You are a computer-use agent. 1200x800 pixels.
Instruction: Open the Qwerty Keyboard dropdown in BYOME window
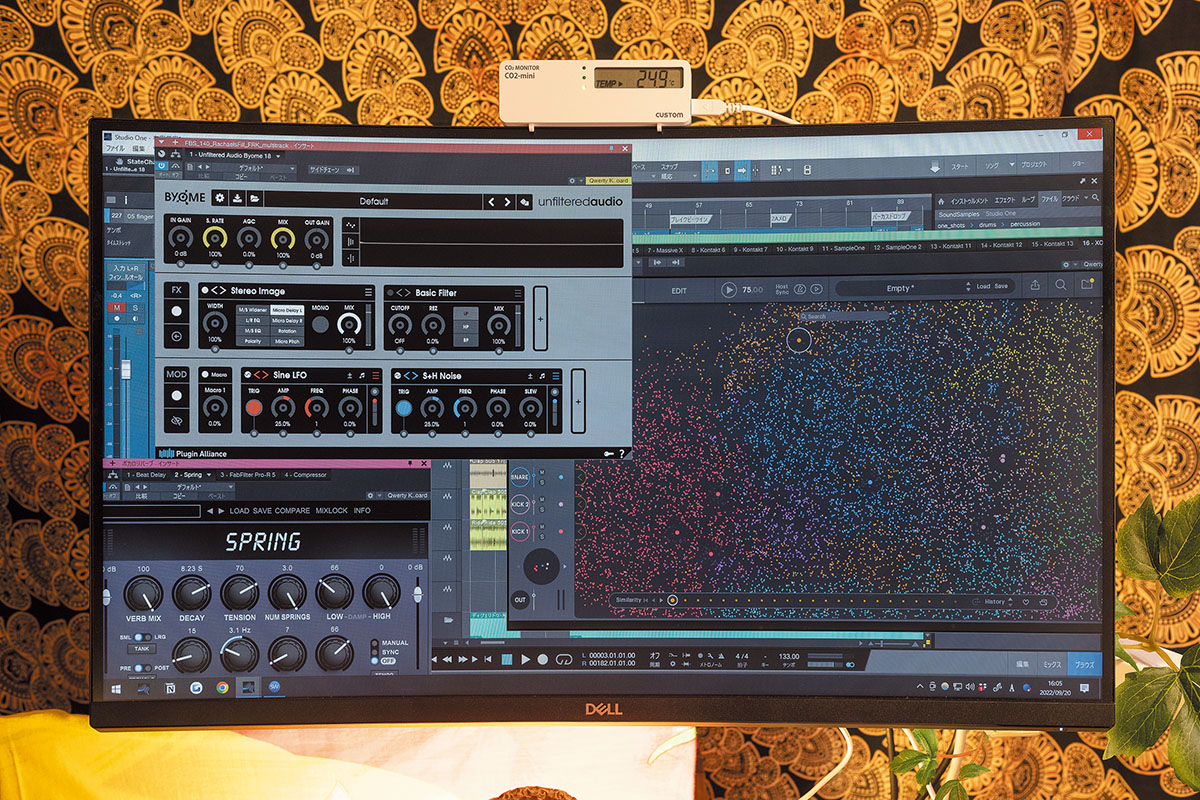607,180
